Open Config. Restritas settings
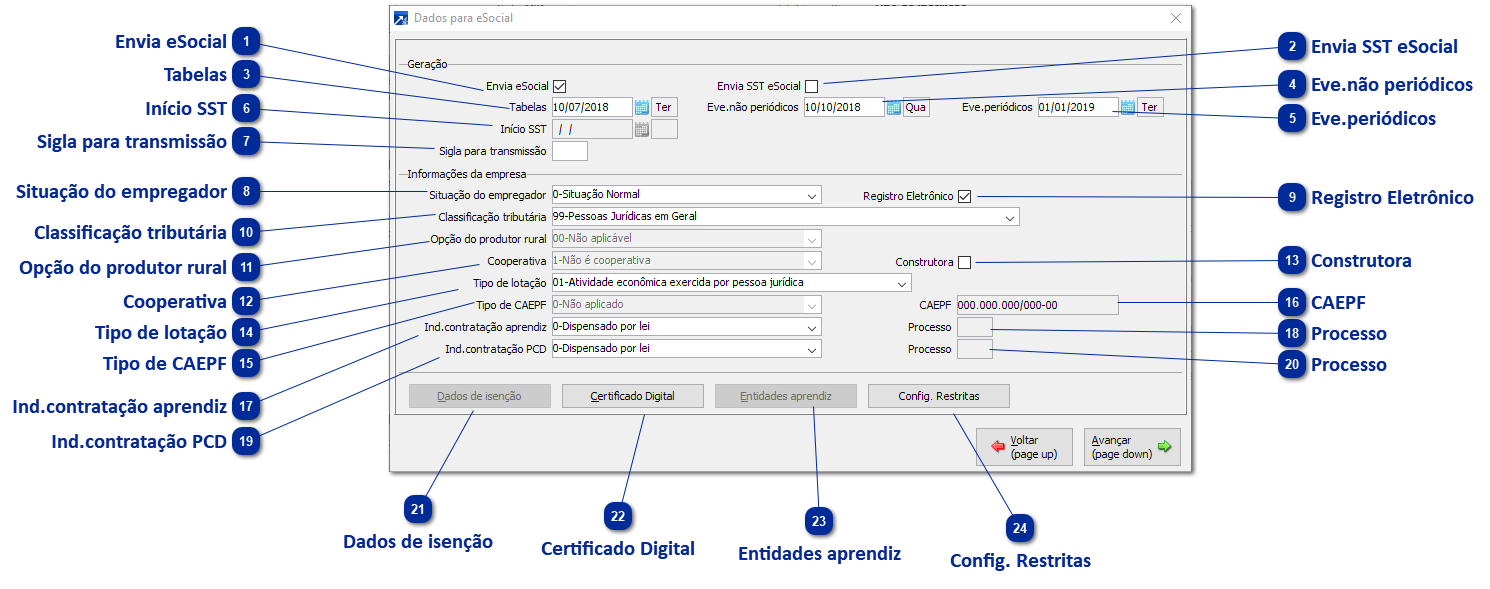Image resolution: width=1490 pixels, height=589 pixels. (938, 395)
